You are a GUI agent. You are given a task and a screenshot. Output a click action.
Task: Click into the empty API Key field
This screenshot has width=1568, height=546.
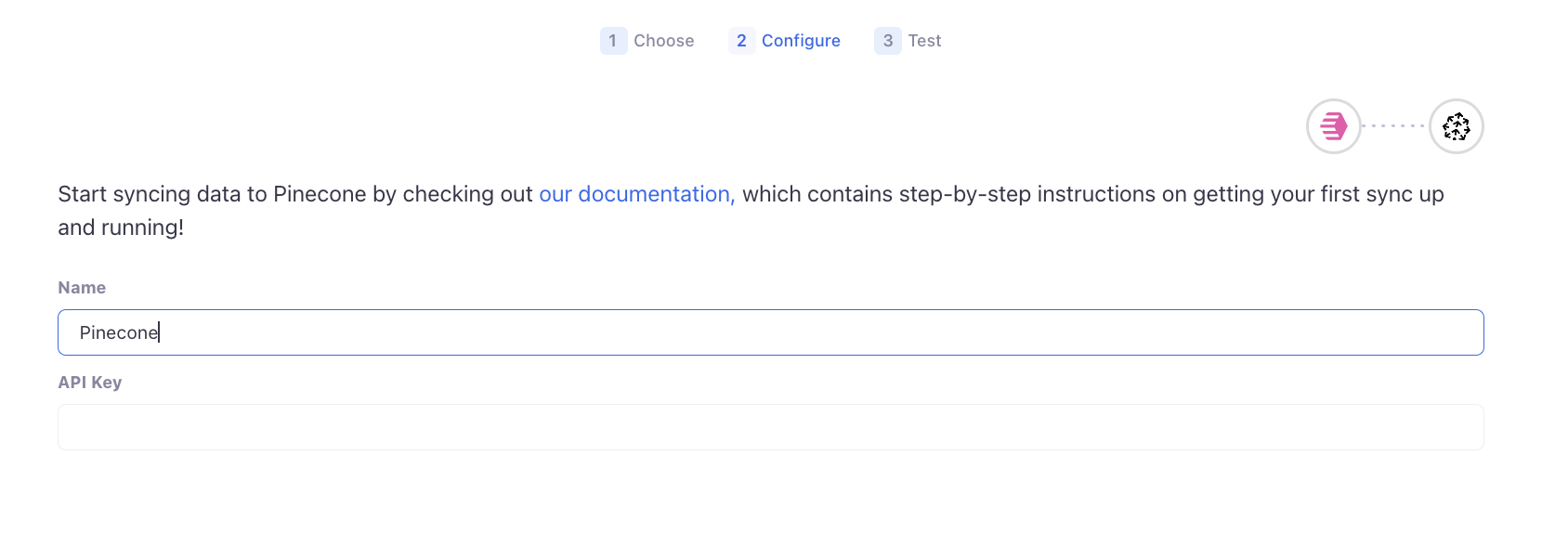tap(771, 427)
